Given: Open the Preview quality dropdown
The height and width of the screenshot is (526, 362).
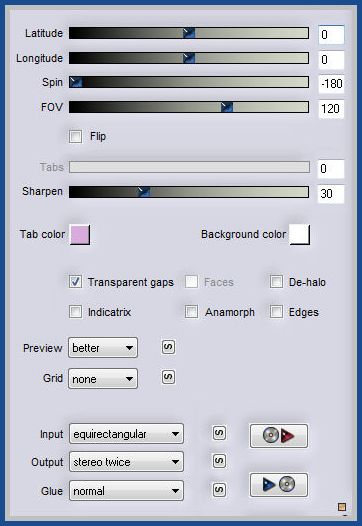Looking at the screenshot, I should (103, 348).
